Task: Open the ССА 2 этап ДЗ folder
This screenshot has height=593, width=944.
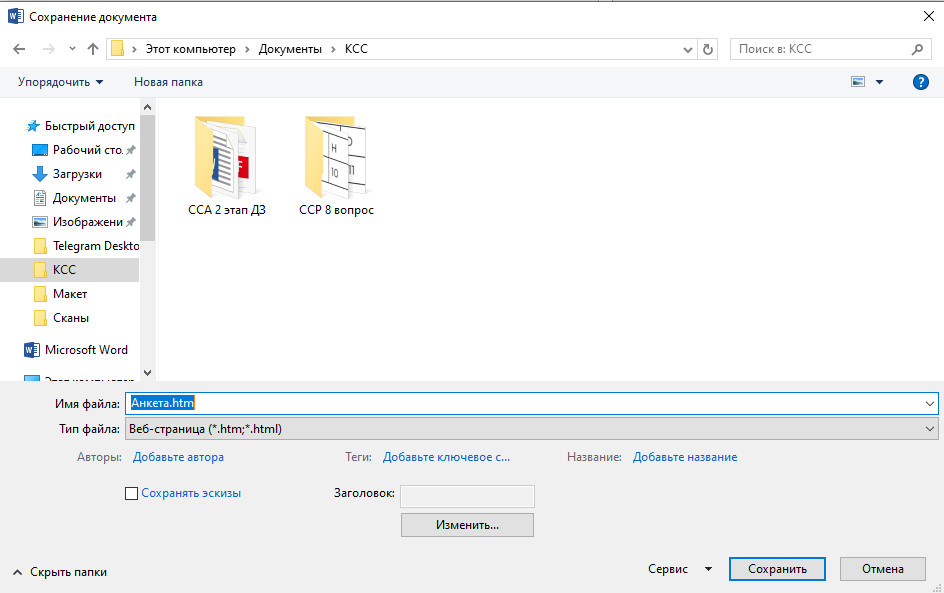Action: [x=226, y=165]
